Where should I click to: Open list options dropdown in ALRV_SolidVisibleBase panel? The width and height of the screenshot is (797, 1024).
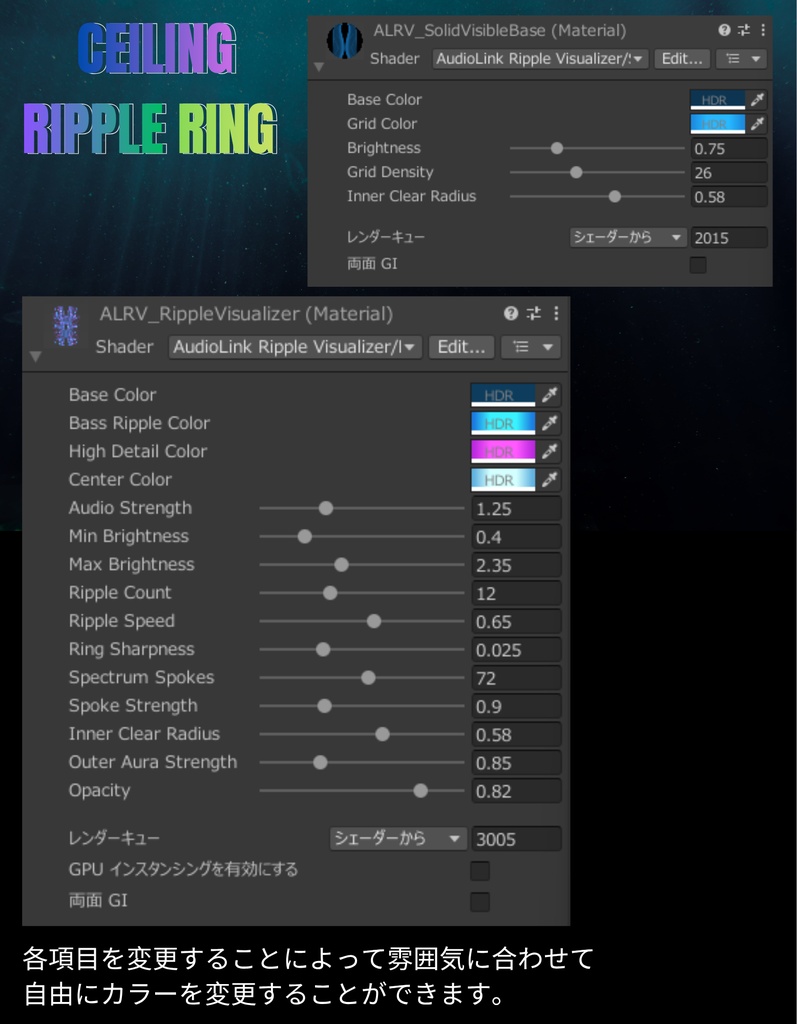pyautogui.click(x=741, y=59)
